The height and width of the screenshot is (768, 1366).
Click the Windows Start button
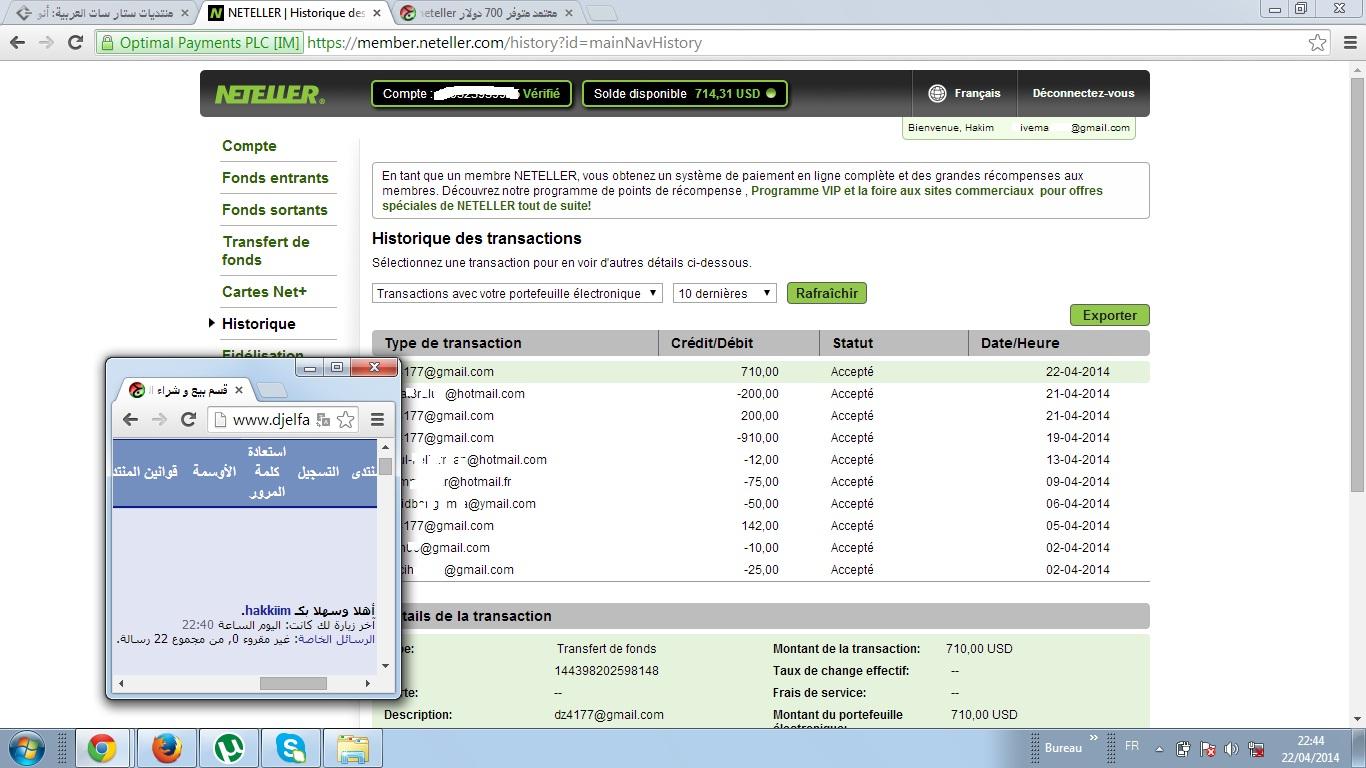coord(27,748)
